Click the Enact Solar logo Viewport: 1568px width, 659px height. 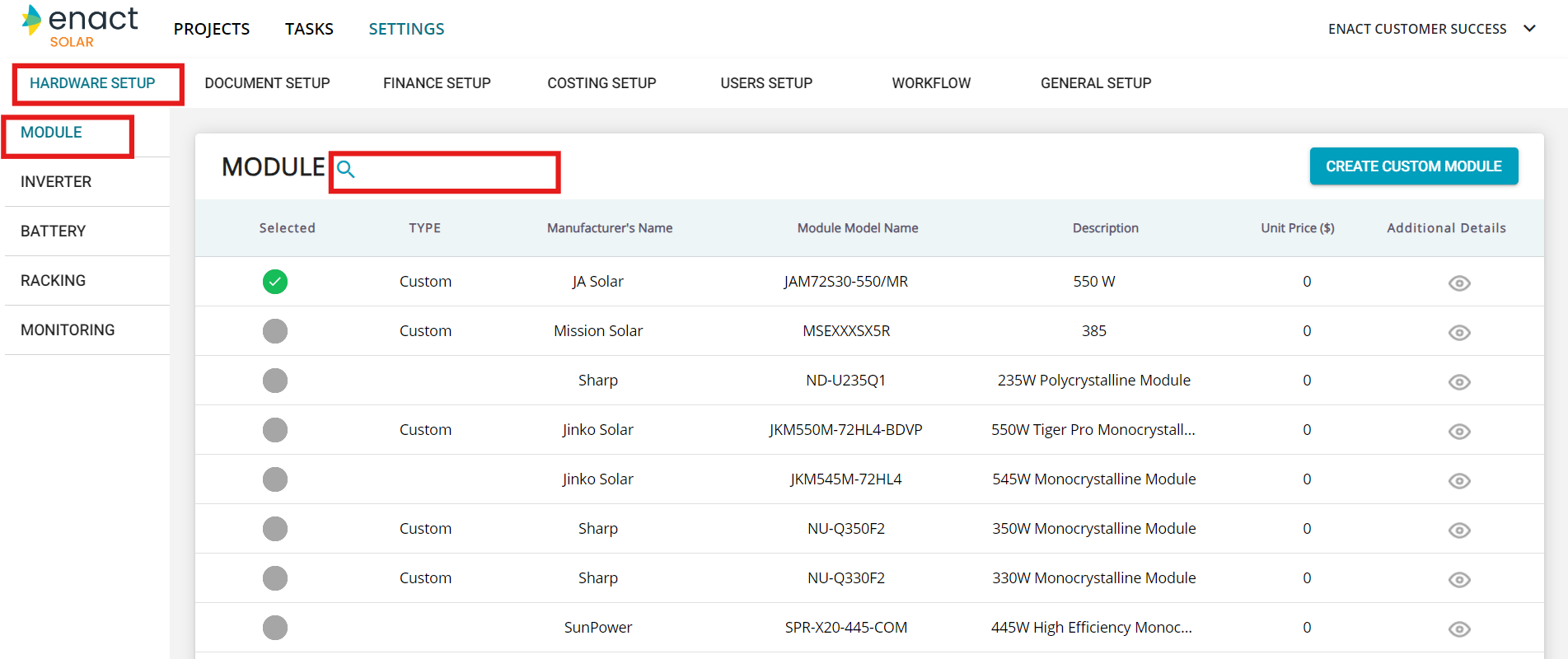(80, 26)
